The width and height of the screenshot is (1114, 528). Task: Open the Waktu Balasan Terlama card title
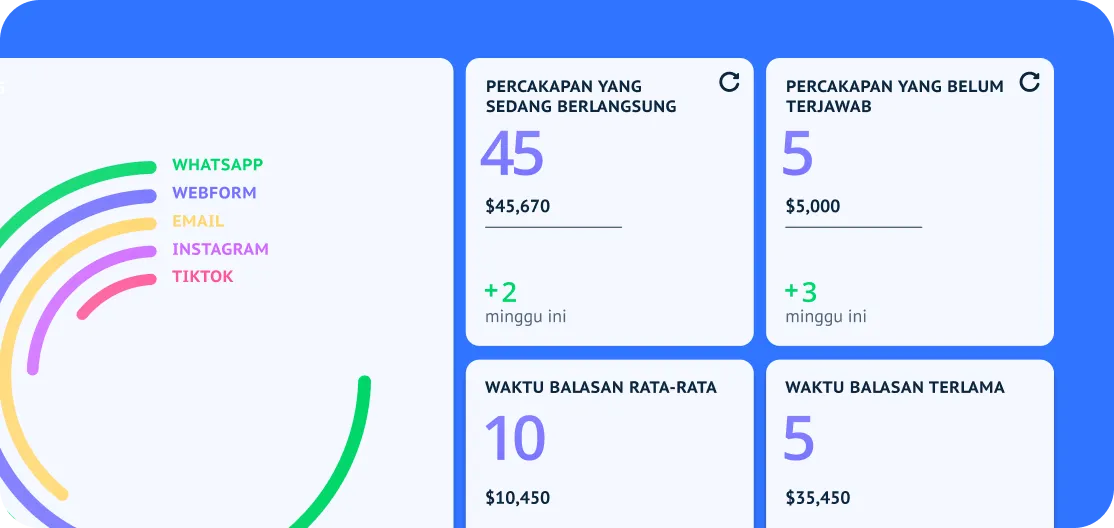(894, 387)
